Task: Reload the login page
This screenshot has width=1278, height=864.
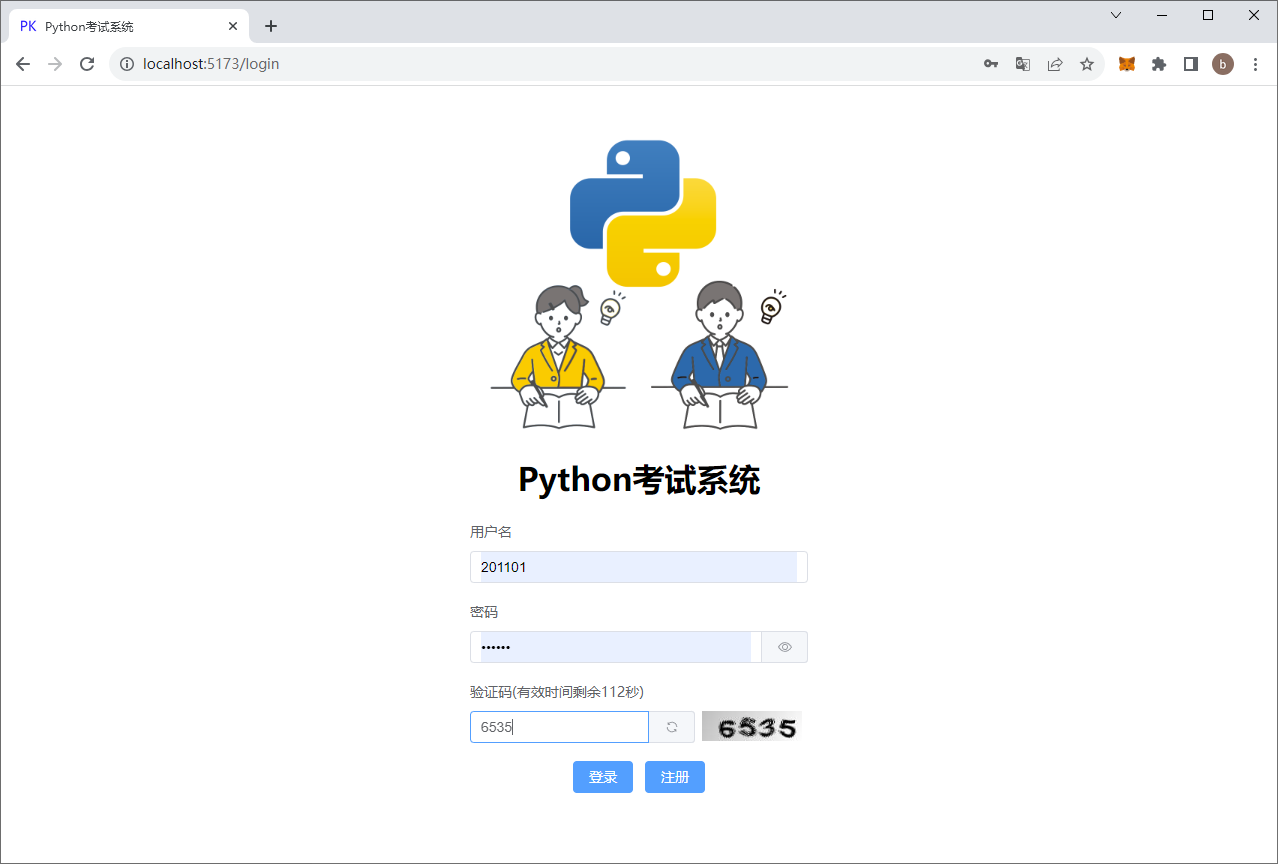Action: (x=87, y=64)
